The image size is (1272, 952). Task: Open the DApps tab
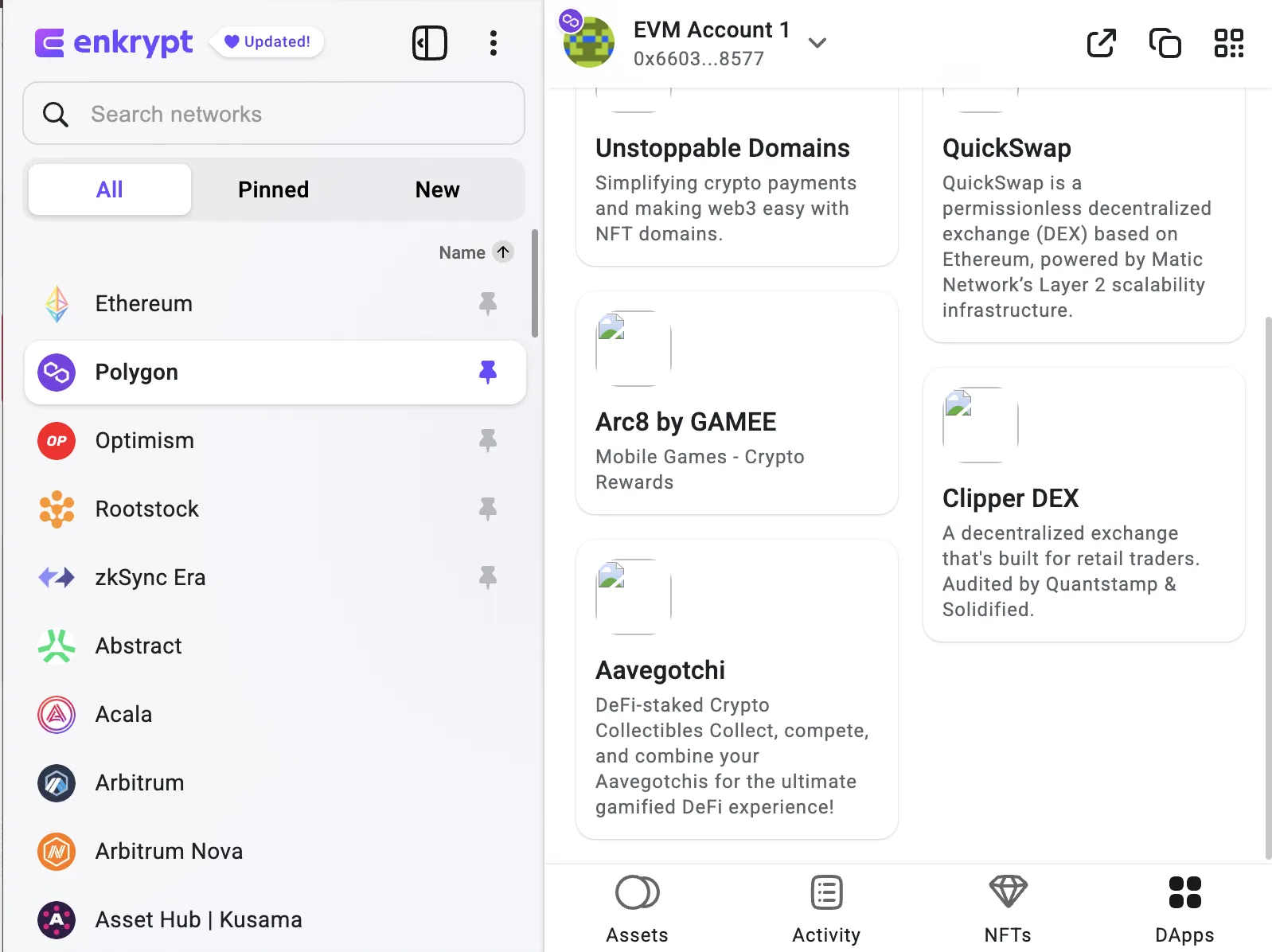(x=1184, y=909)
